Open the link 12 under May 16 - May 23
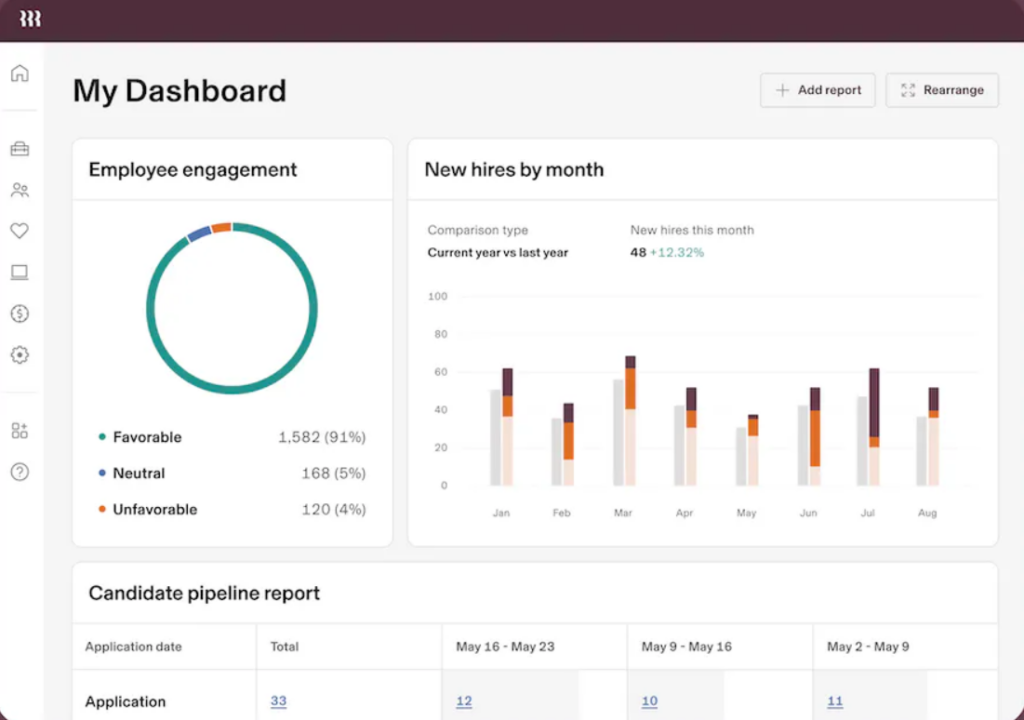This screenshot has height=720, width=1024. click(464, 701)
